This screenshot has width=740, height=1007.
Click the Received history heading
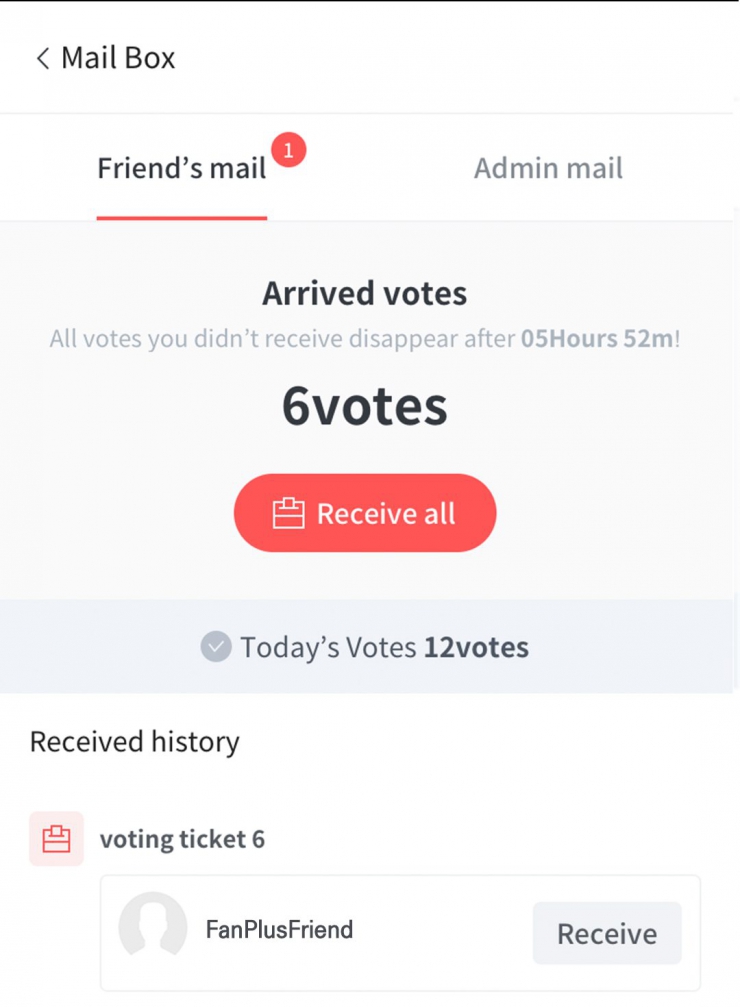coord(135,742)
